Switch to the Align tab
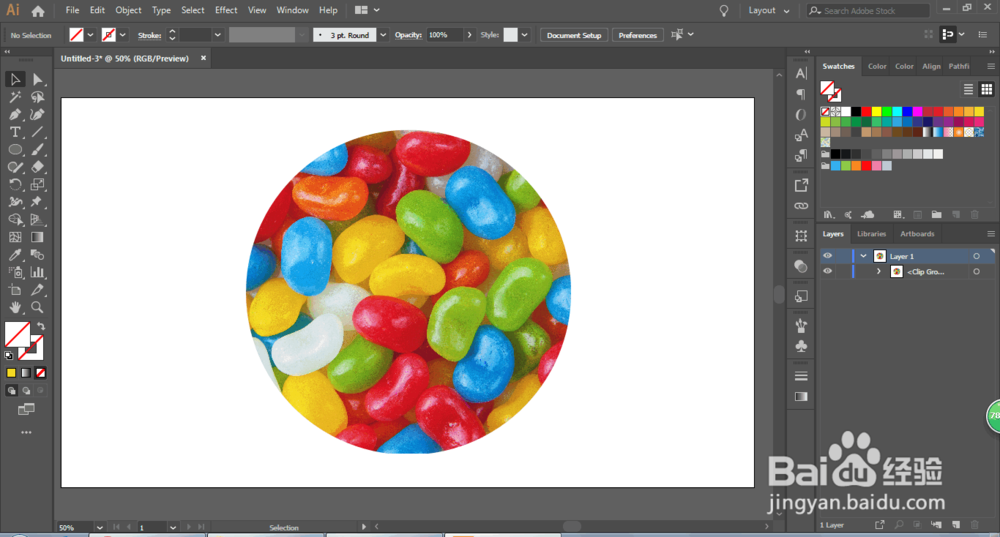The height and width of the screenshot is (537, 1000). [x=931, y=66]
